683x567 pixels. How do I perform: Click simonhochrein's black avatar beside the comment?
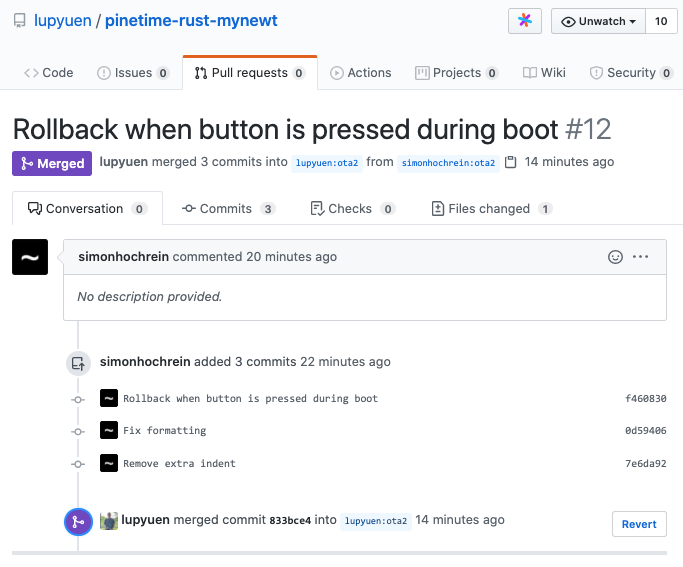click(30, 257)
